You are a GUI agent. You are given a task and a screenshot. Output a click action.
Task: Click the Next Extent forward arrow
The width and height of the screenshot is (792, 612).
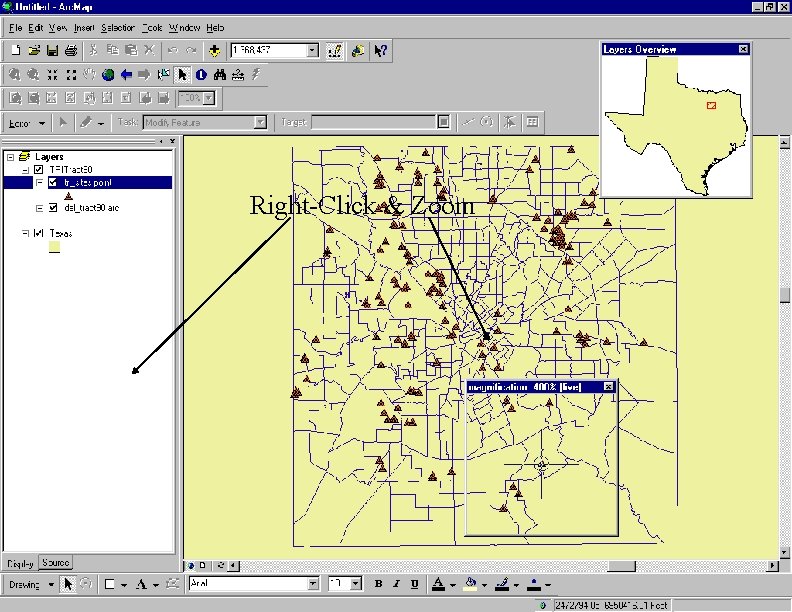144,75
